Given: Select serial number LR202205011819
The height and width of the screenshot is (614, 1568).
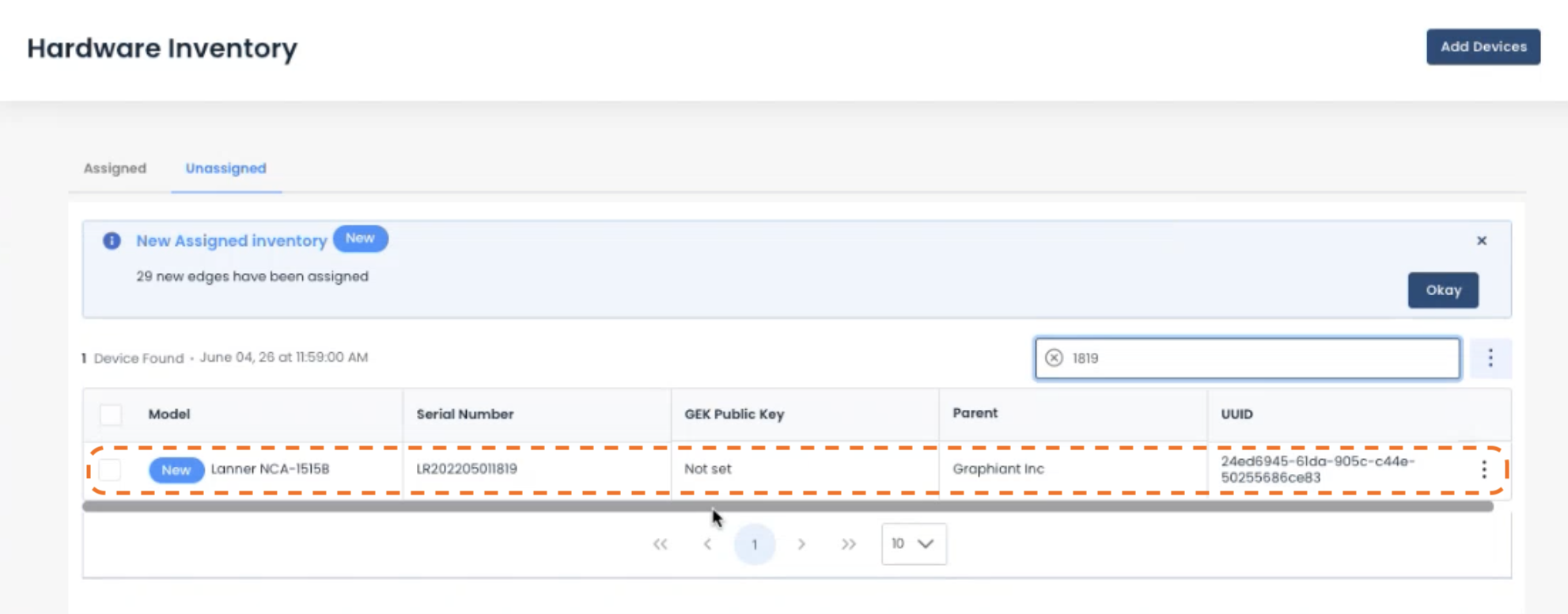Looking at the screenshot, I should pyautogui.click(x=467, y=468).
